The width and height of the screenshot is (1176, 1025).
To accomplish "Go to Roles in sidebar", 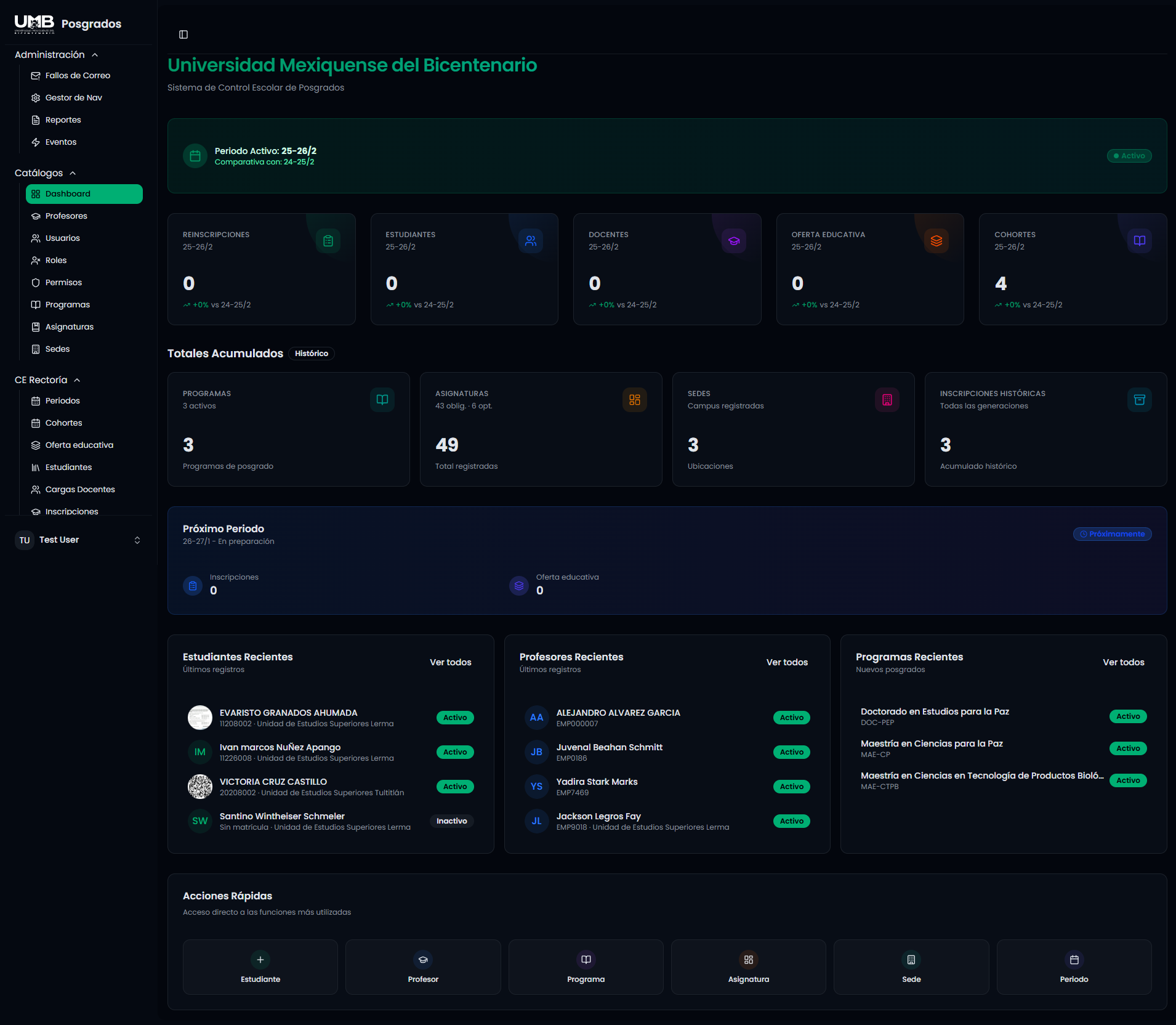I will click(x=84, y=261).
